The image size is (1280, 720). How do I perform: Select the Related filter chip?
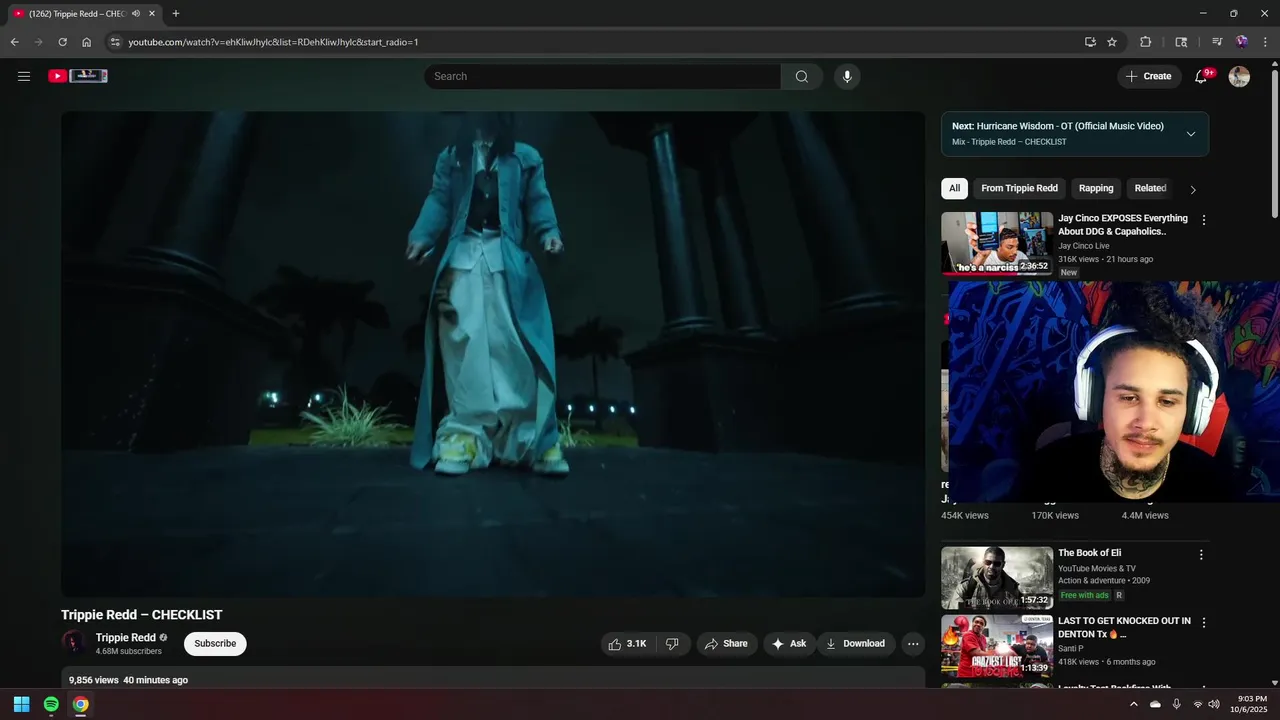[x=1150, y=188]
